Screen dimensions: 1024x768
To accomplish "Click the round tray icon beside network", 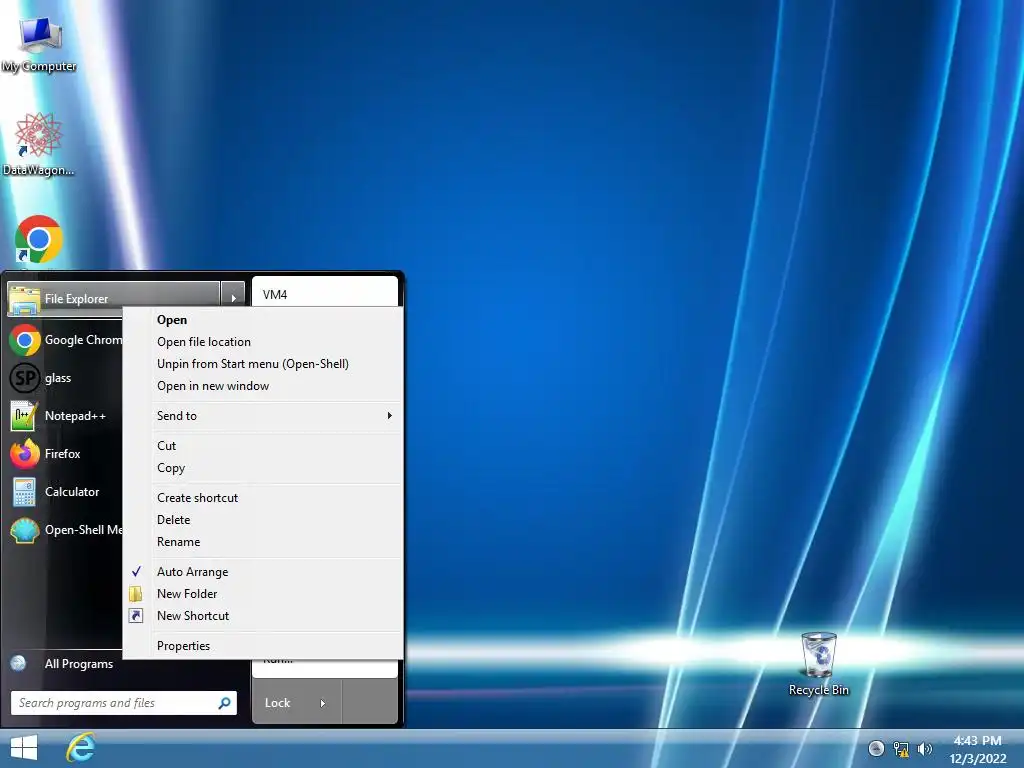I will 876,748.
